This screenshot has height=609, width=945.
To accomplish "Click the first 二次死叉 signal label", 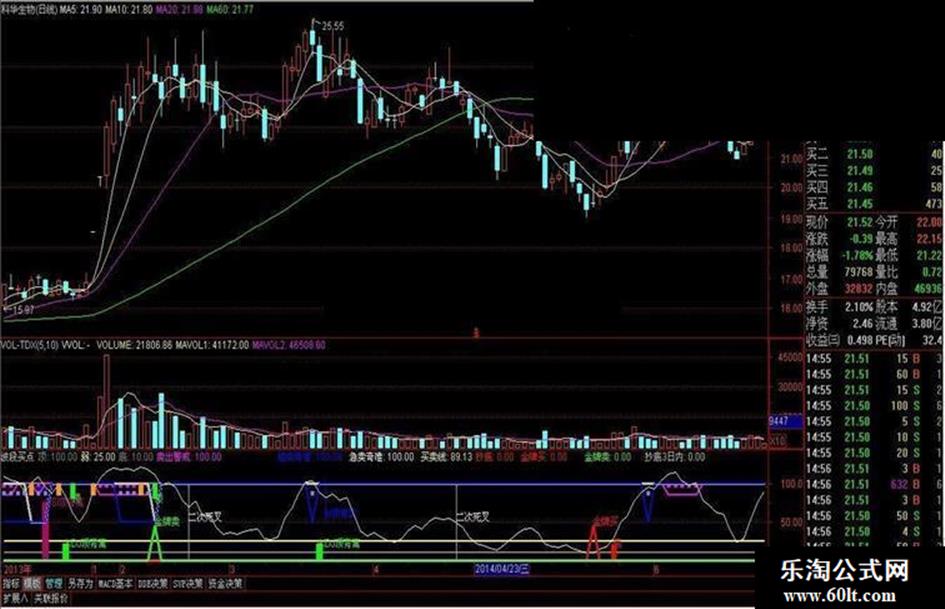I will tap(206, 517).
